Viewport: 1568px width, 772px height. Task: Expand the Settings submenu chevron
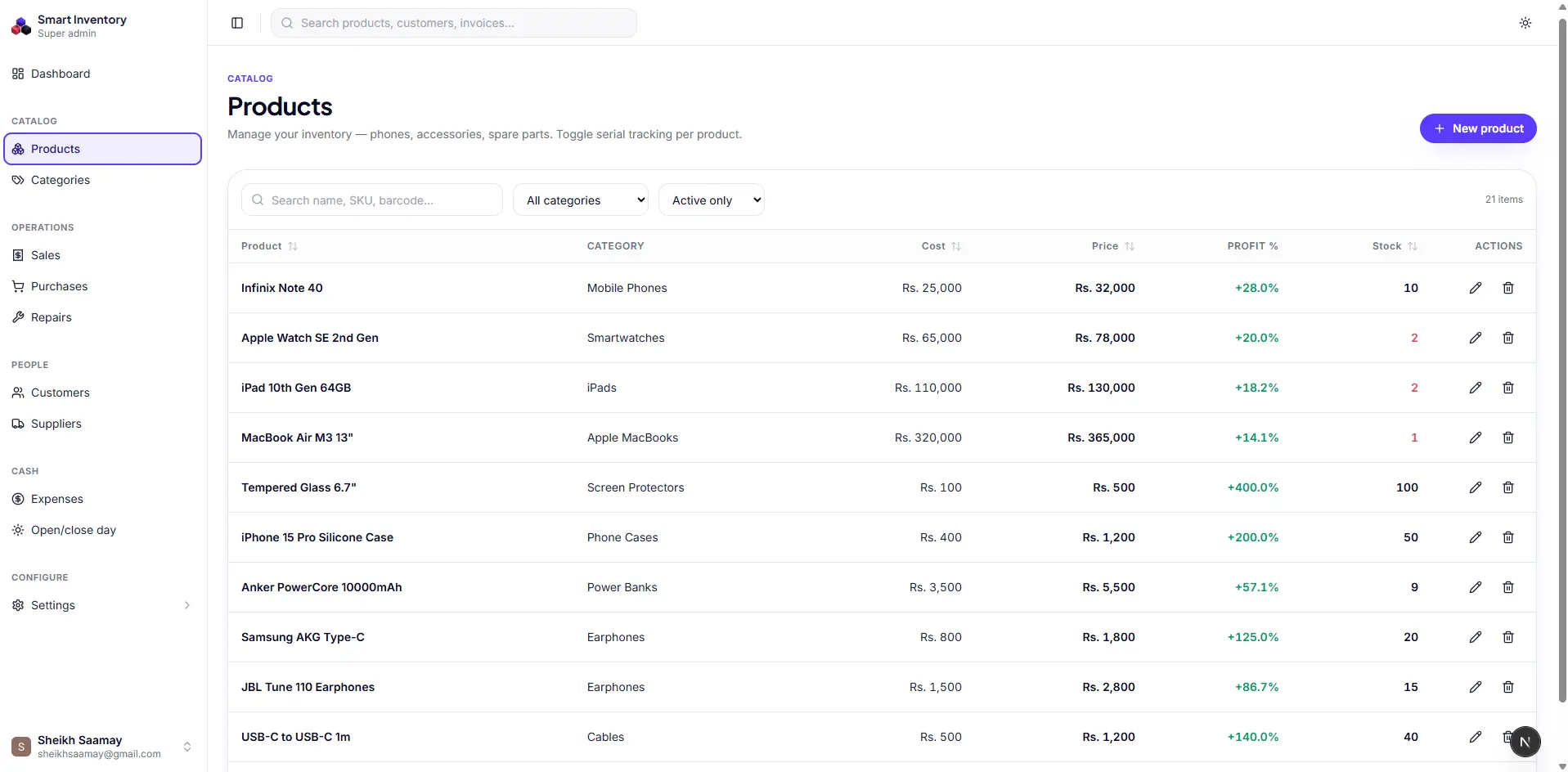(187, 605)
